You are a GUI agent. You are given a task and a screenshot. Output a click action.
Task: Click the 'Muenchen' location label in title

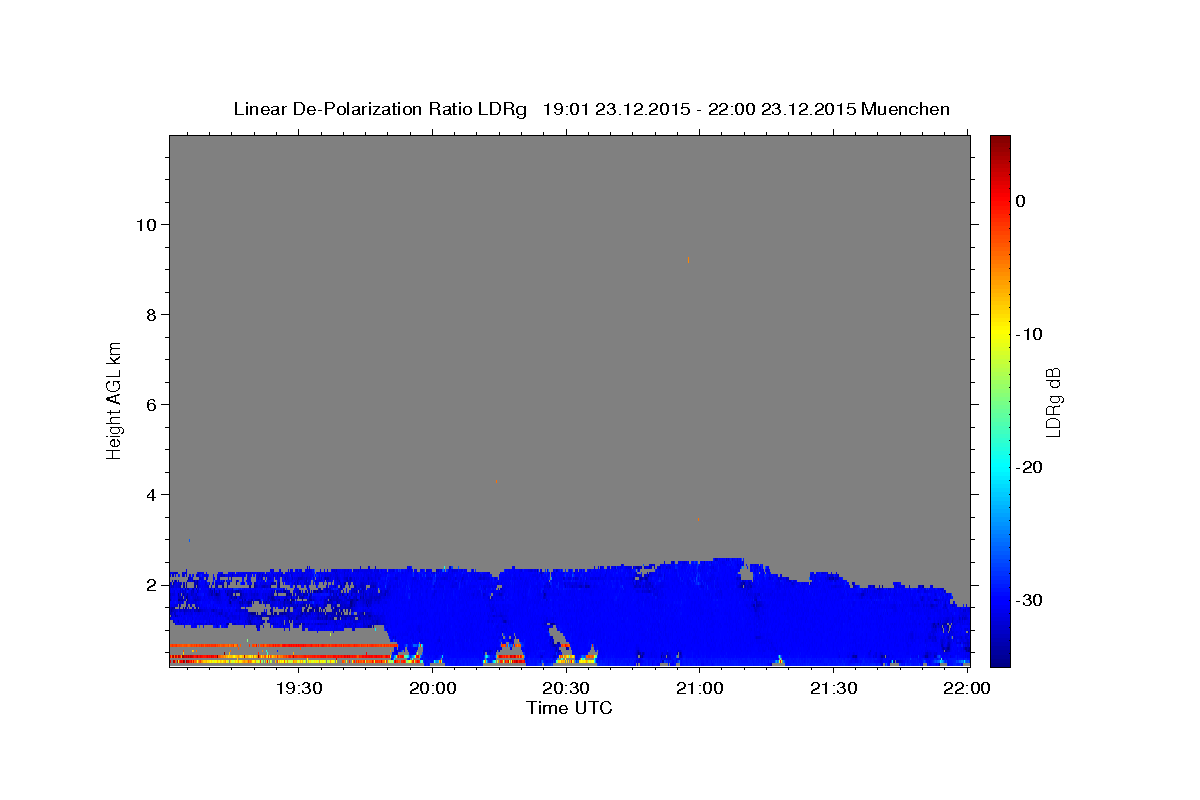coord(906,109)
